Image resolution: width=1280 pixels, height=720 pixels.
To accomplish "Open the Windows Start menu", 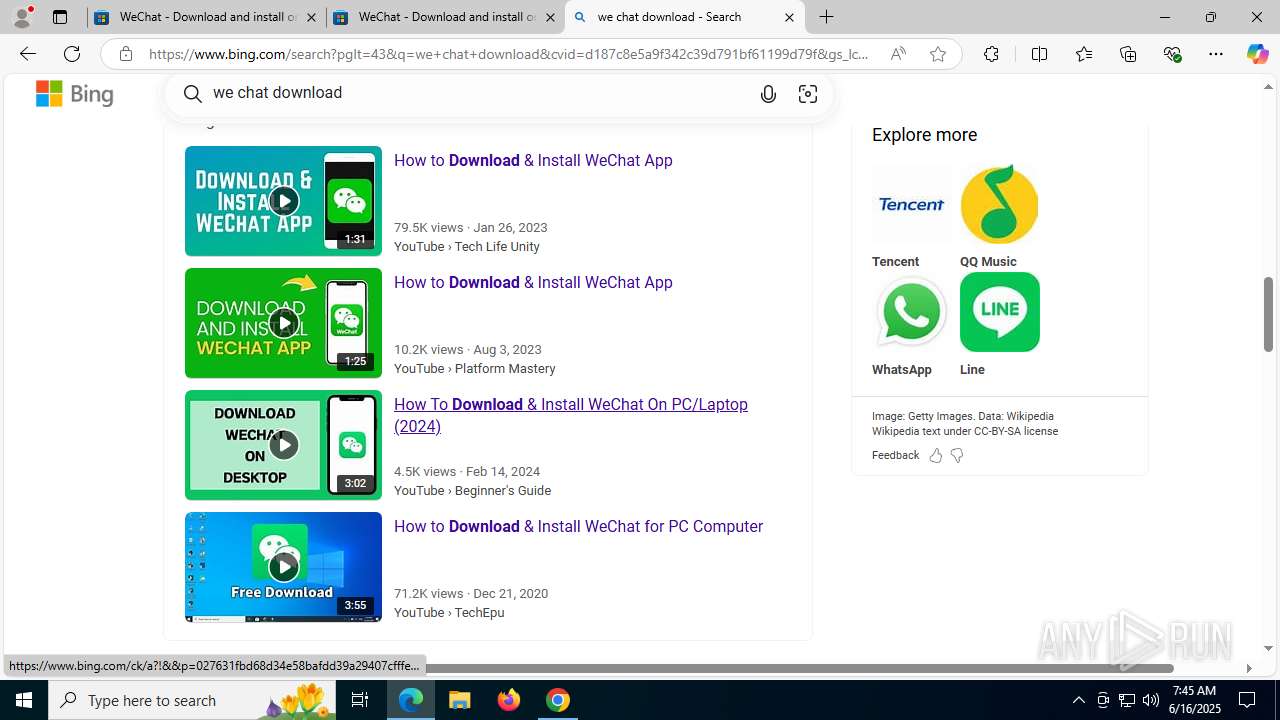I will tap(24, 700).
